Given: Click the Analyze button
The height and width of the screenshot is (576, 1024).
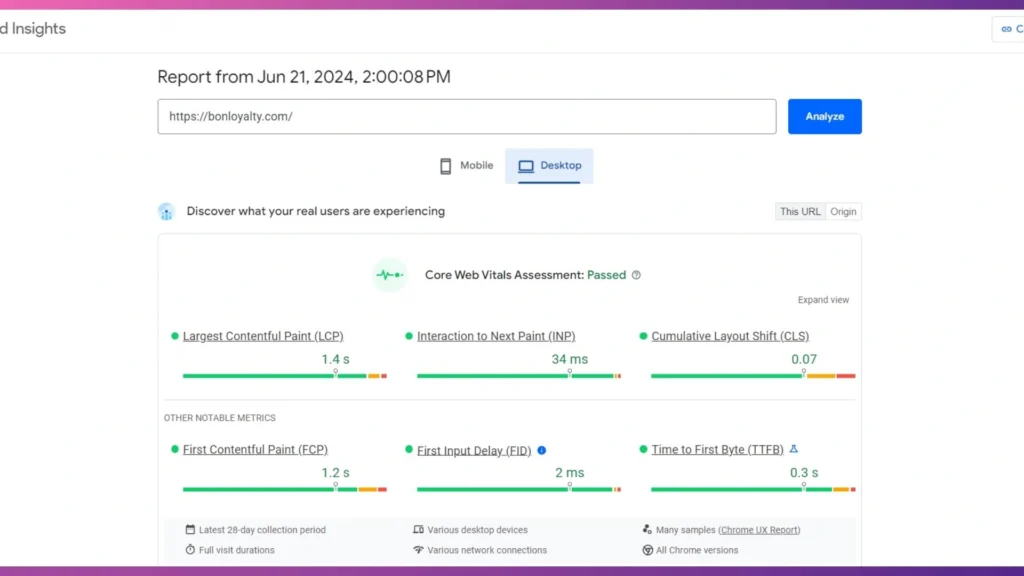Looking at the screenshot, I should click(x=824, y=116).
